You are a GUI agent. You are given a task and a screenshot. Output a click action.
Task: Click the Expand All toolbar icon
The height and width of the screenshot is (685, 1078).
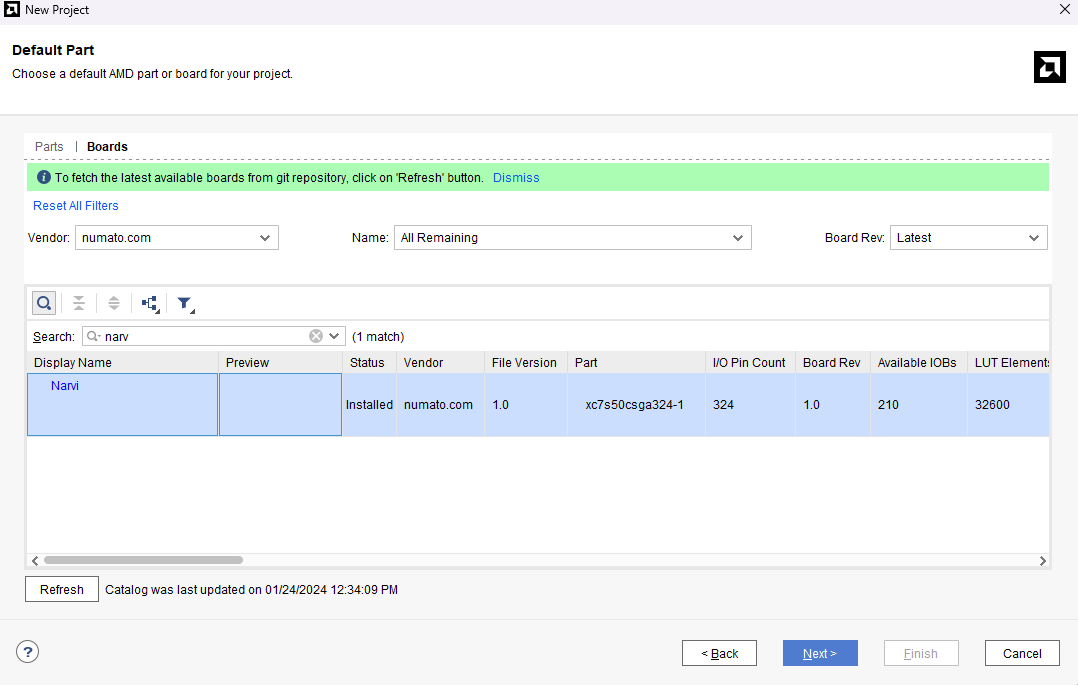coord(114,303)
